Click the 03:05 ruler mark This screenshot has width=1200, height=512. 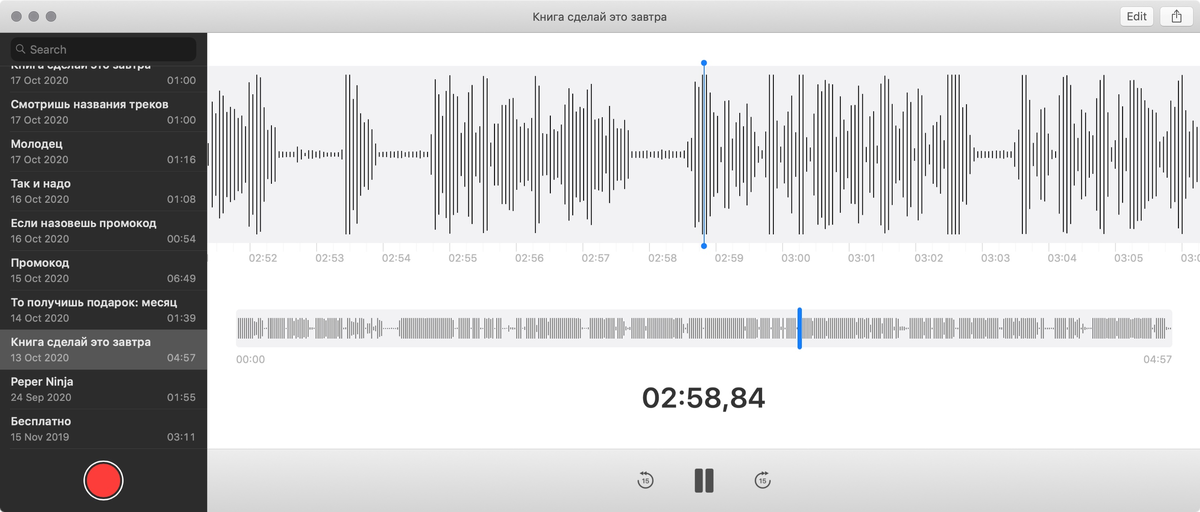1129,258
